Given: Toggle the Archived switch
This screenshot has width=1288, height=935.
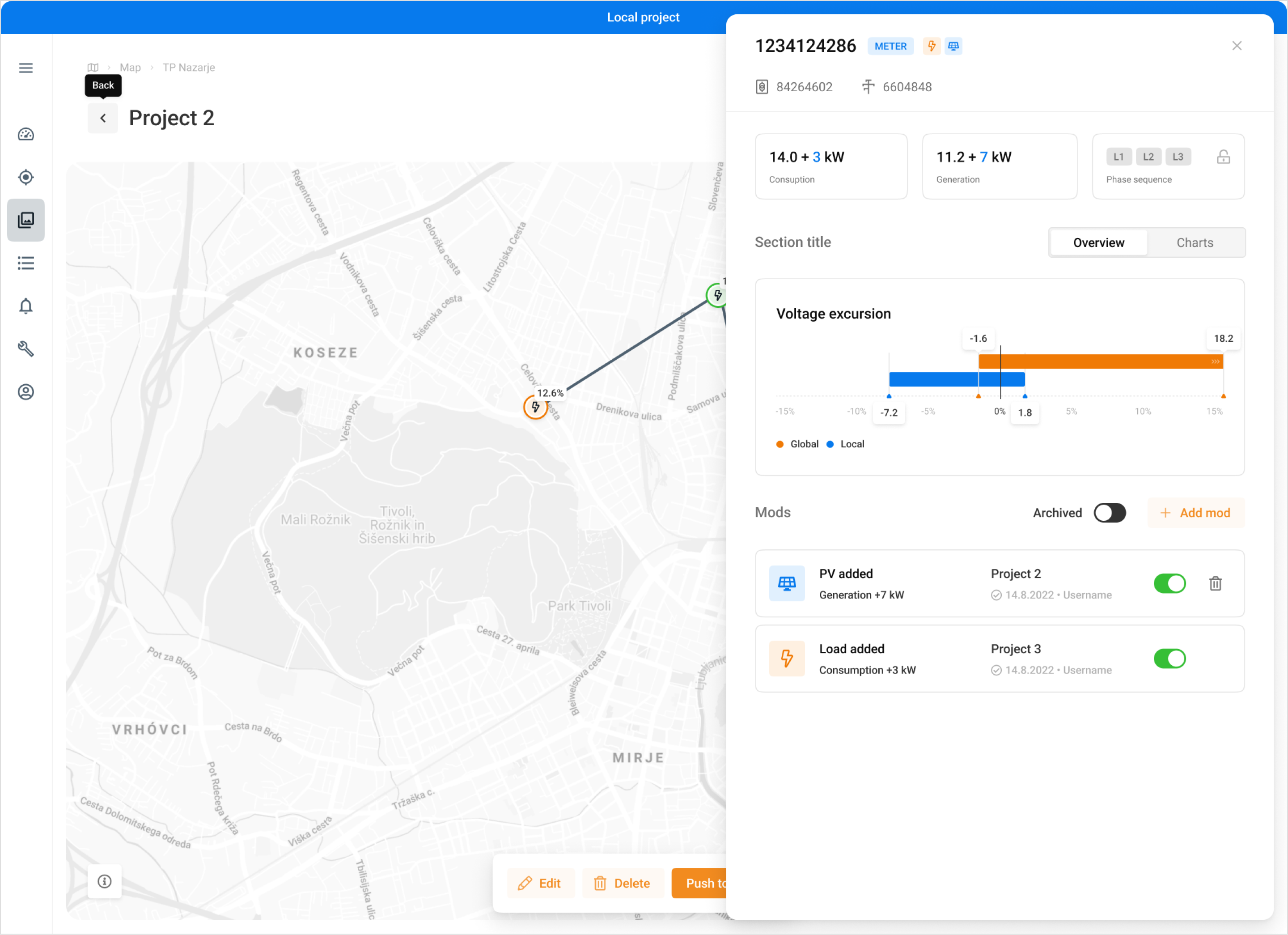Looking at the screenshot, I should [1109, 512].
